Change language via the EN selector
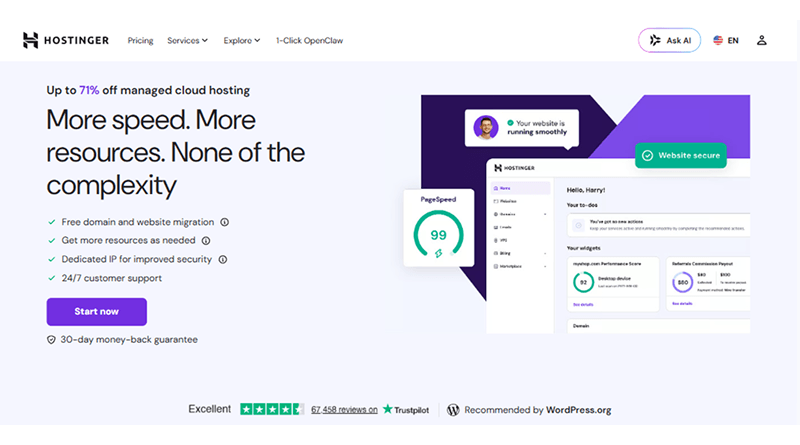 (726, 40)
